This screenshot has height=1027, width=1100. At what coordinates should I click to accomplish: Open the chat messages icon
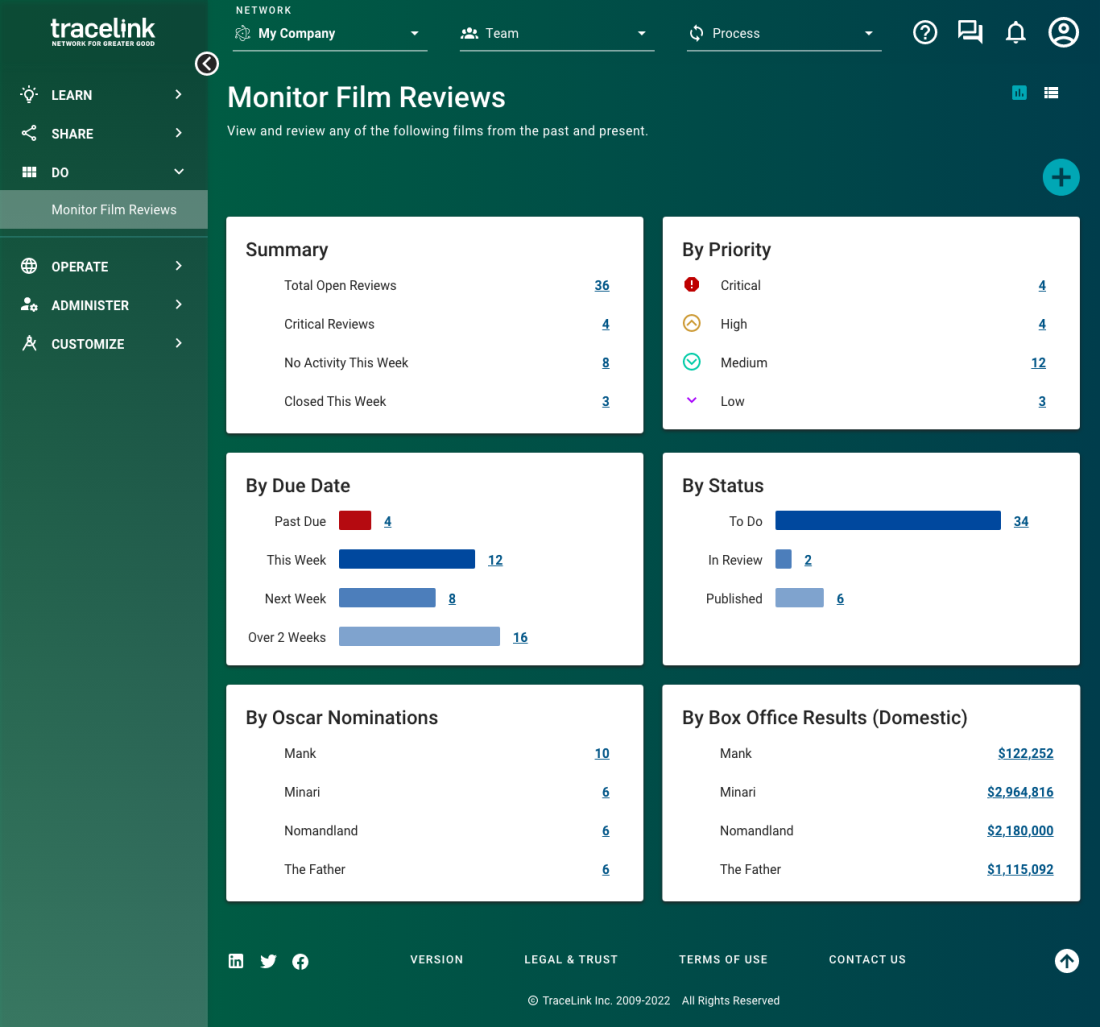969,33
